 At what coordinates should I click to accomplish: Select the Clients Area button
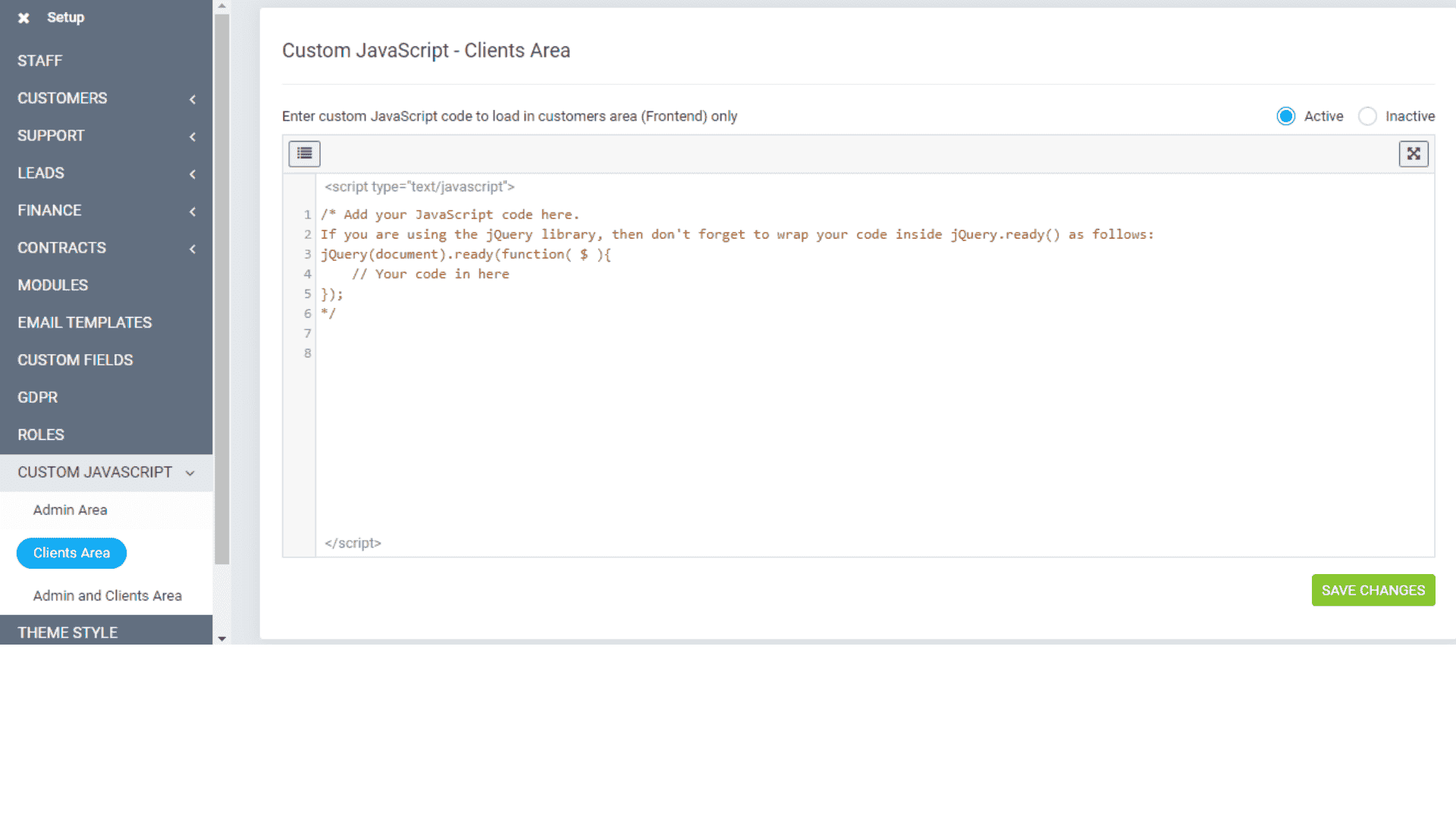coord(71,553)
